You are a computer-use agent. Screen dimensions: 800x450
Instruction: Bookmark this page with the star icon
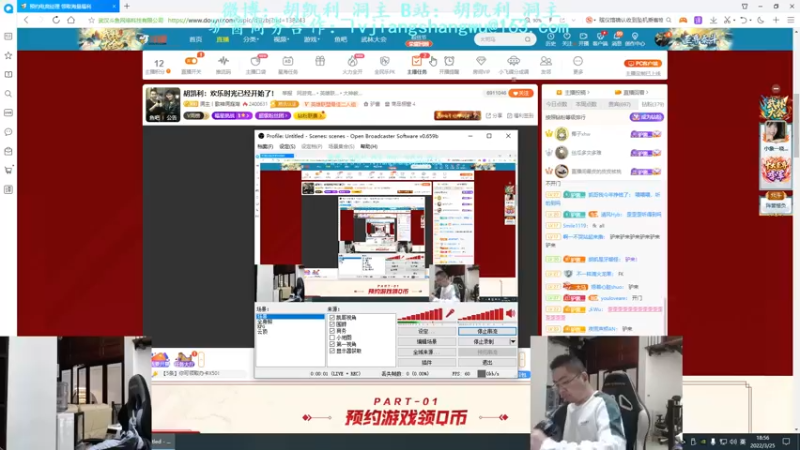(91, 20)
